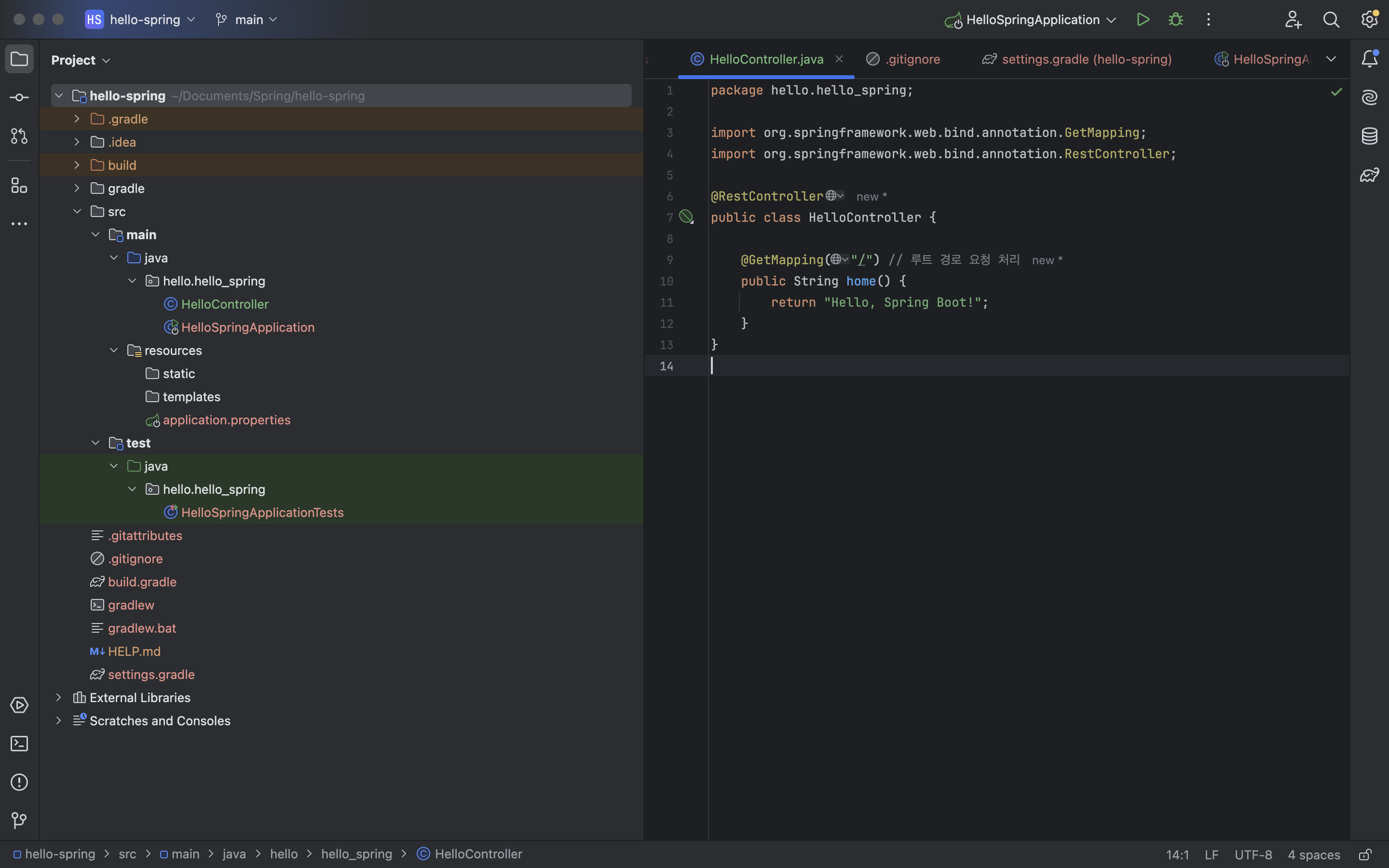1389x868 pixels.
Task: Open main branch dropdown
Action: tap(247, 19)
